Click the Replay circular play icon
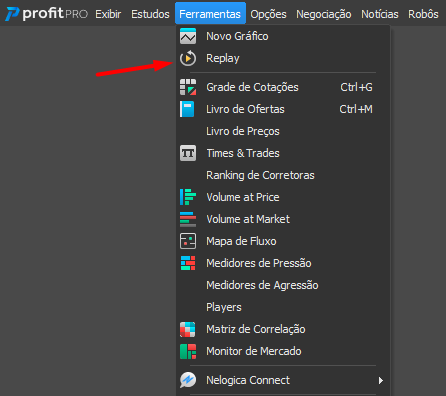446x396 pixels. coord(188,58)
